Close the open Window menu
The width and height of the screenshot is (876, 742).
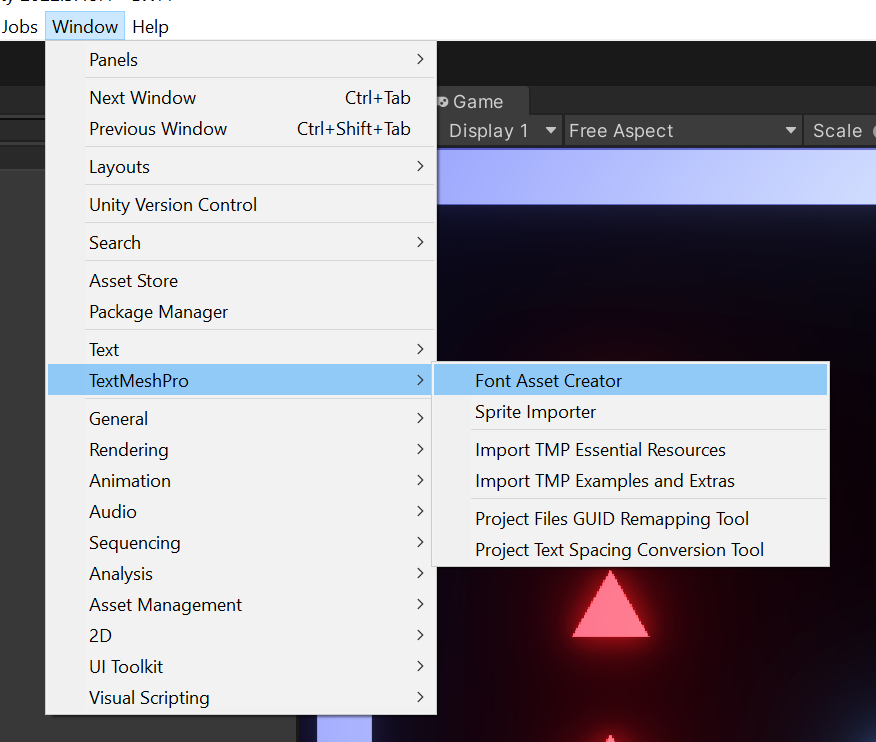(85, 26)
